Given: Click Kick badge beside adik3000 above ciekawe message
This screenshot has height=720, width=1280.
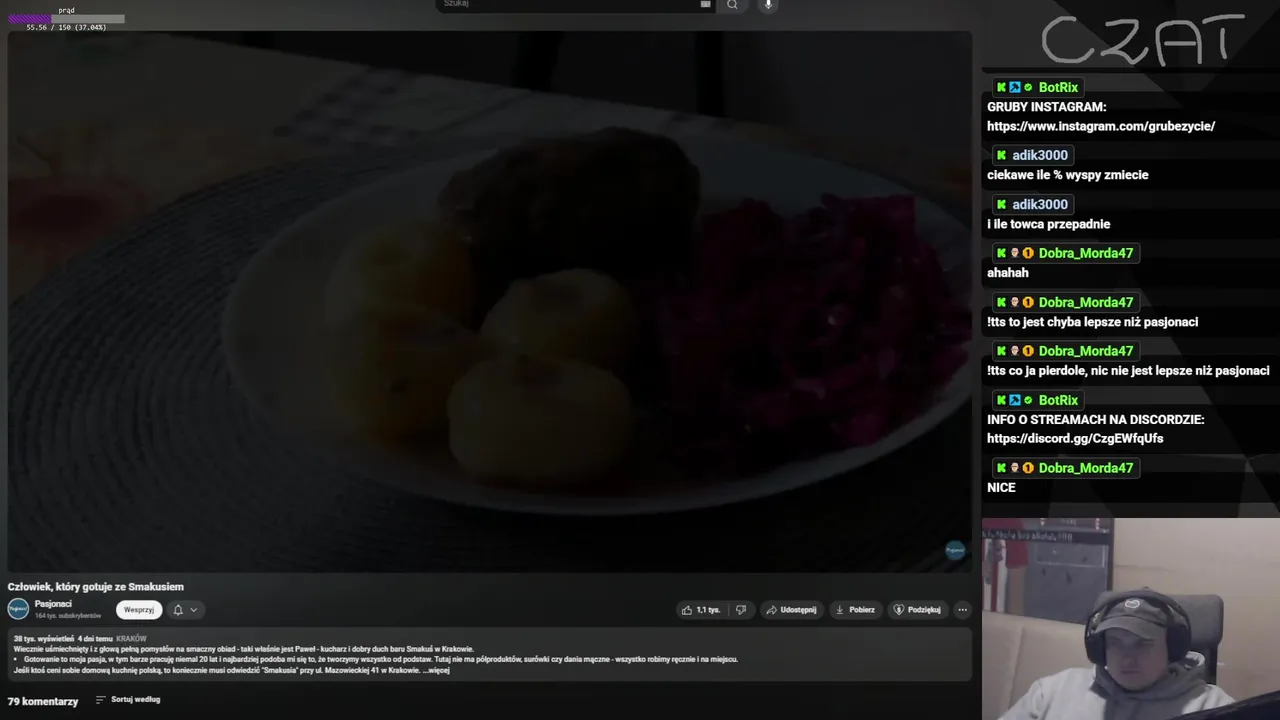Looking at the screenshot, I should 1001,155.
